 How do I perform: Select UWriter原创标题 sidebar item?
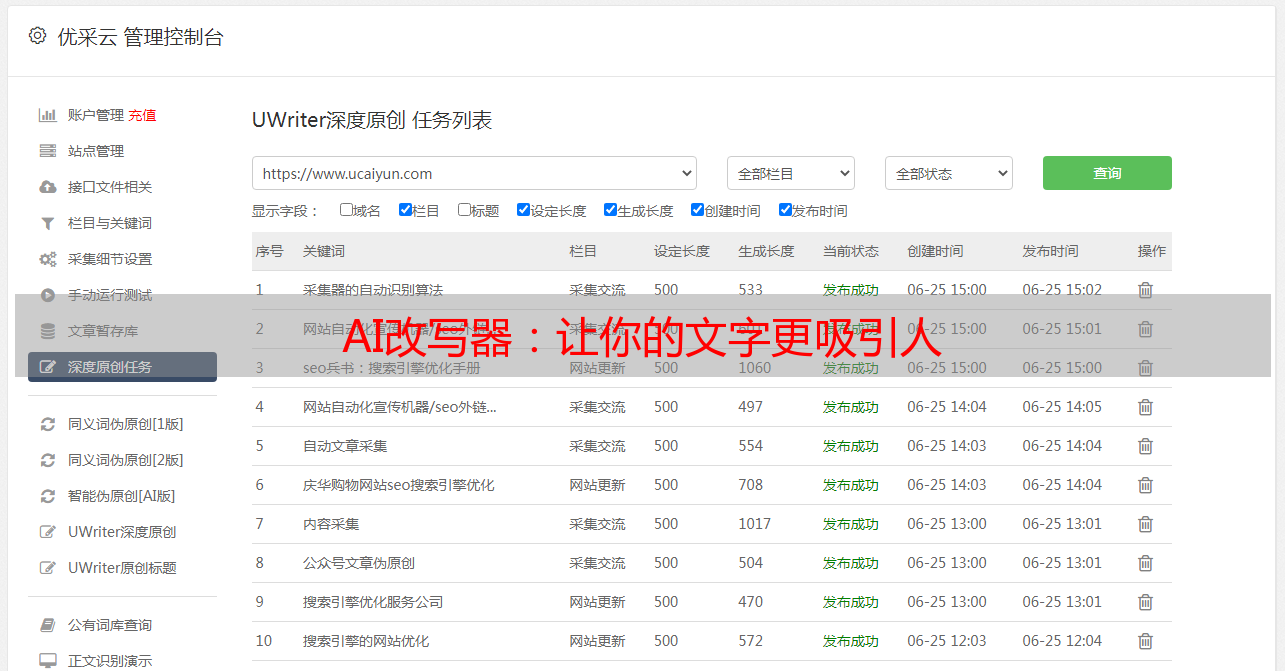122,568
